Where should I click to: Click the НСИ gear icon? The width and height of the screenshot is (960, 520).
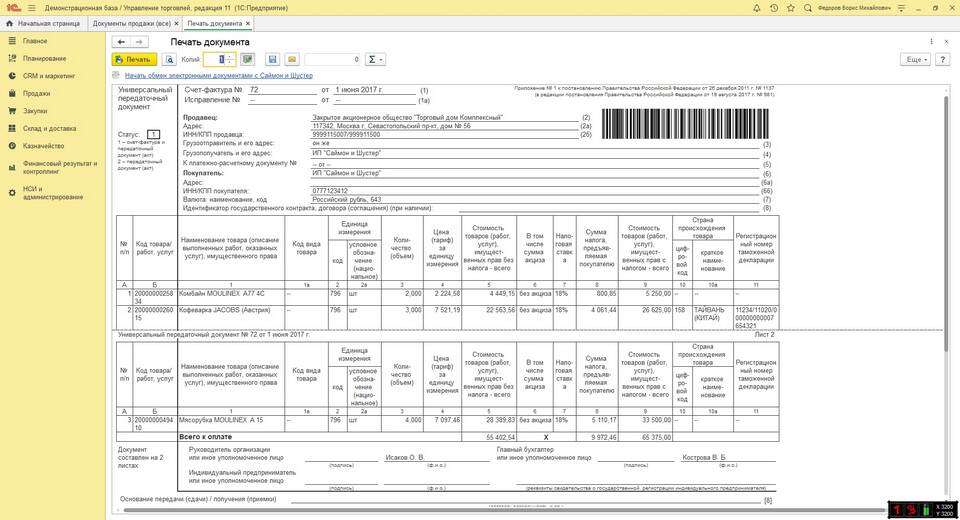coord(12,192)
